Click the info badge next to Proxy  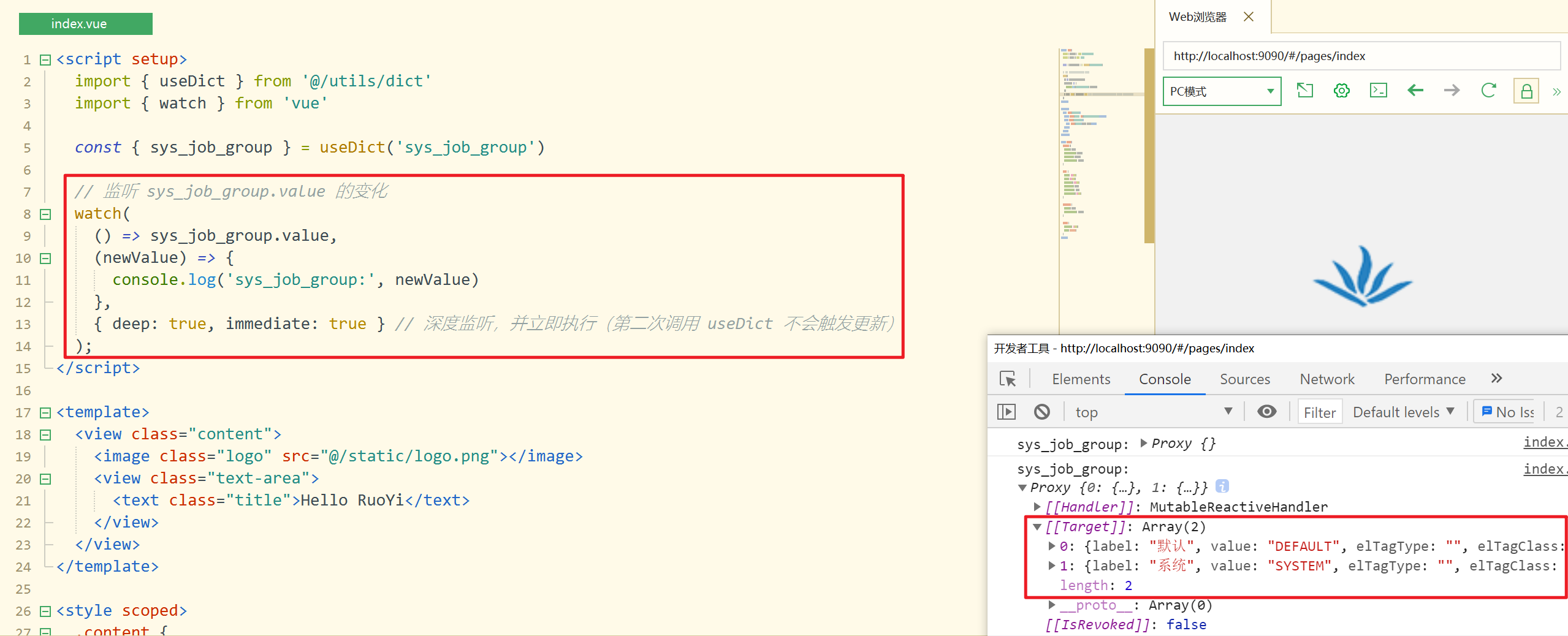point(1222,486)
